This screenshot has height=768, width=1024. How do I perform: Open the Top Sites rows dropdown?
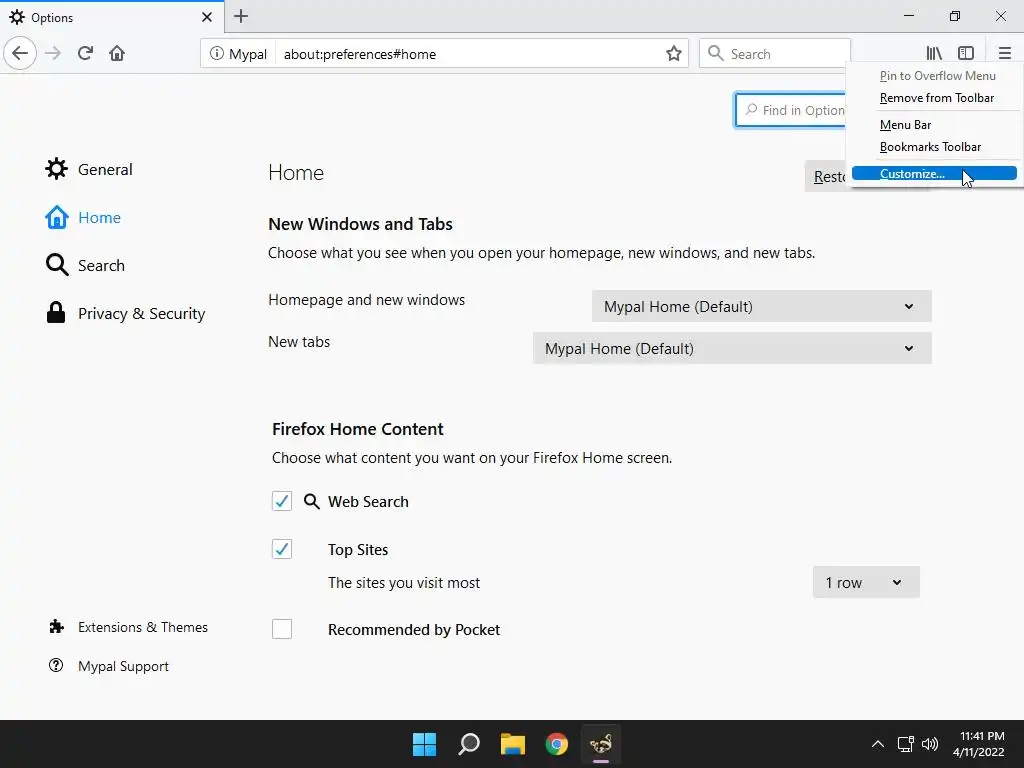coord(866,582)
